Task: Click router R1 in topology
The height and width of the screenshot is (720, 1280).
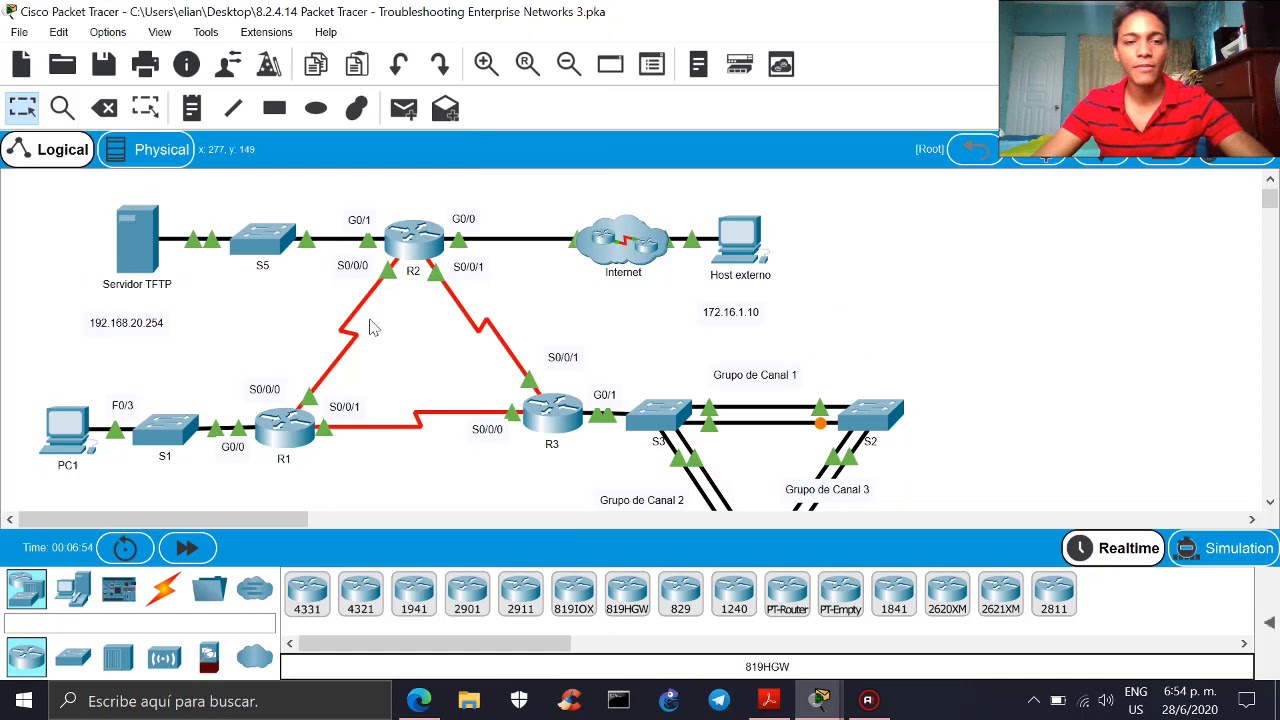Action: (284, 429)
